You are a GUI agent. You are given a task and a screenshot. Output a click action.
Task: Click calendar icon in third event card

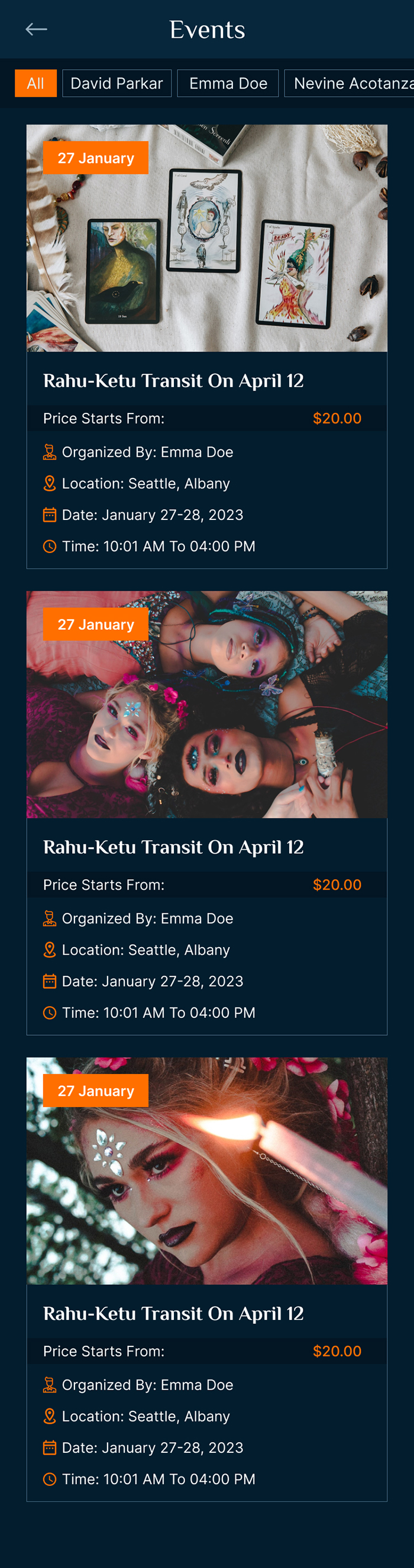[x=50, y=1447]
